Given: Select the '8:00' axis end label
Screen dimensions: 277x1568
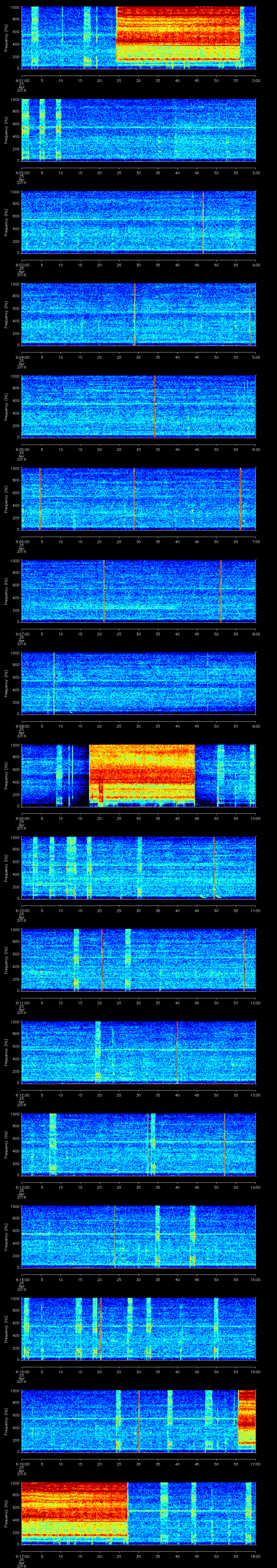Looking at the screenshot, I should click(256, 634).
